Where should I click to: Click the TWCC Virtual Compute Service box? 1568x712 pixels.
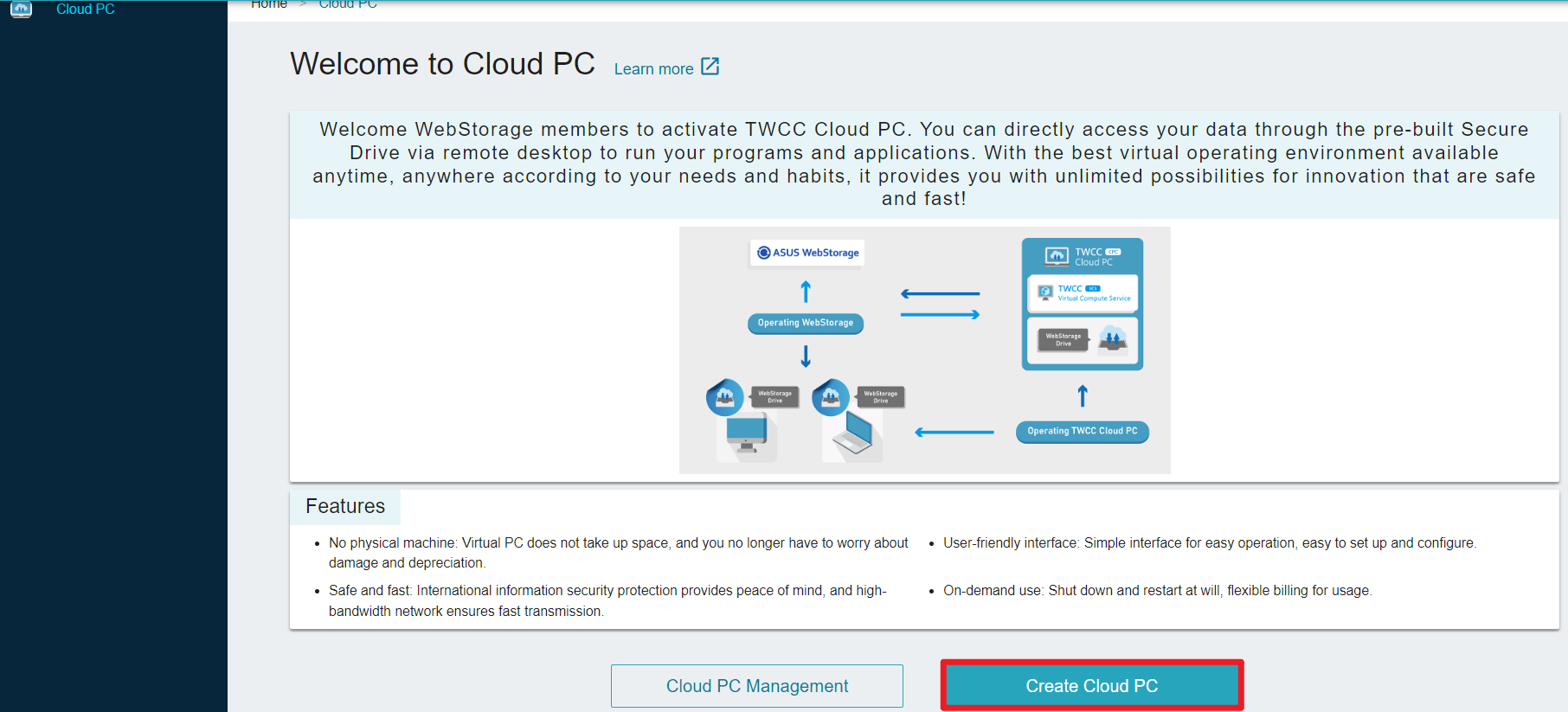[1083, 293]
